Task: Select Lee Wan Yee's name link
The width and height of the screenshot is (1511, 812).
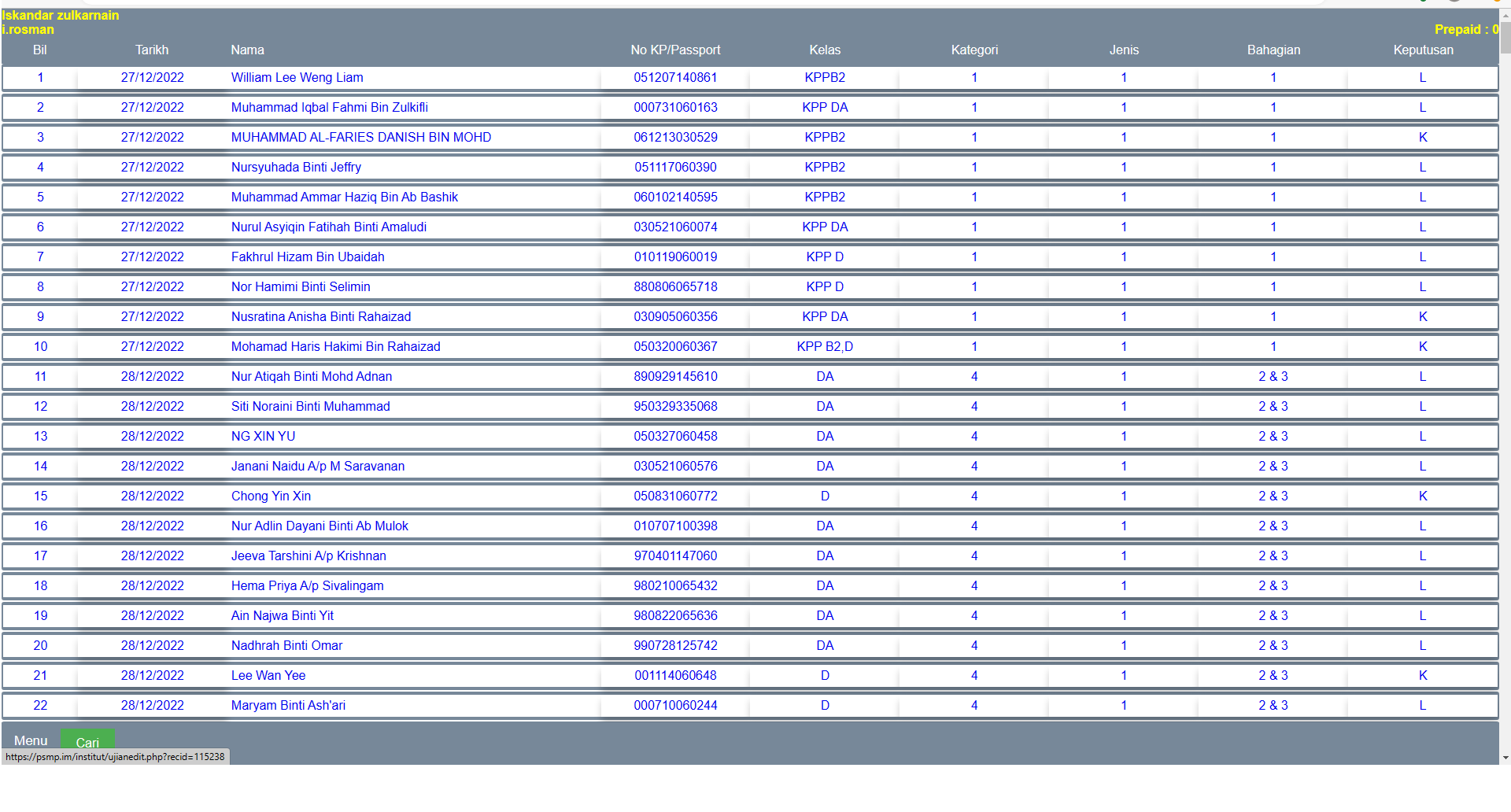Action: 268,676
